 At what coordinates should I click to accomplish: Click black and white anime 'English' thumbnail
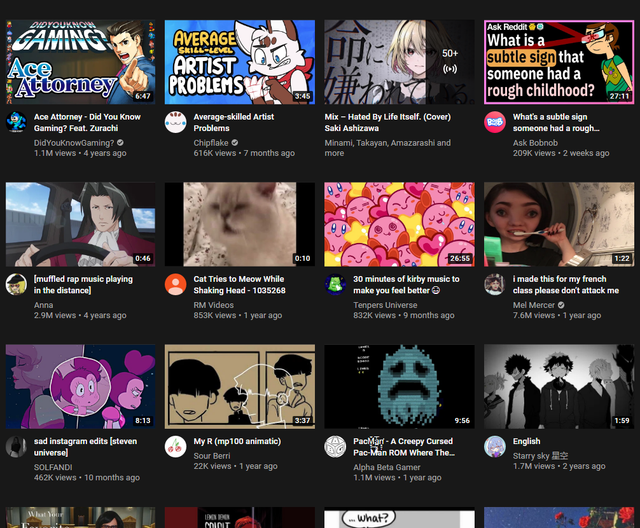(559, 387)
